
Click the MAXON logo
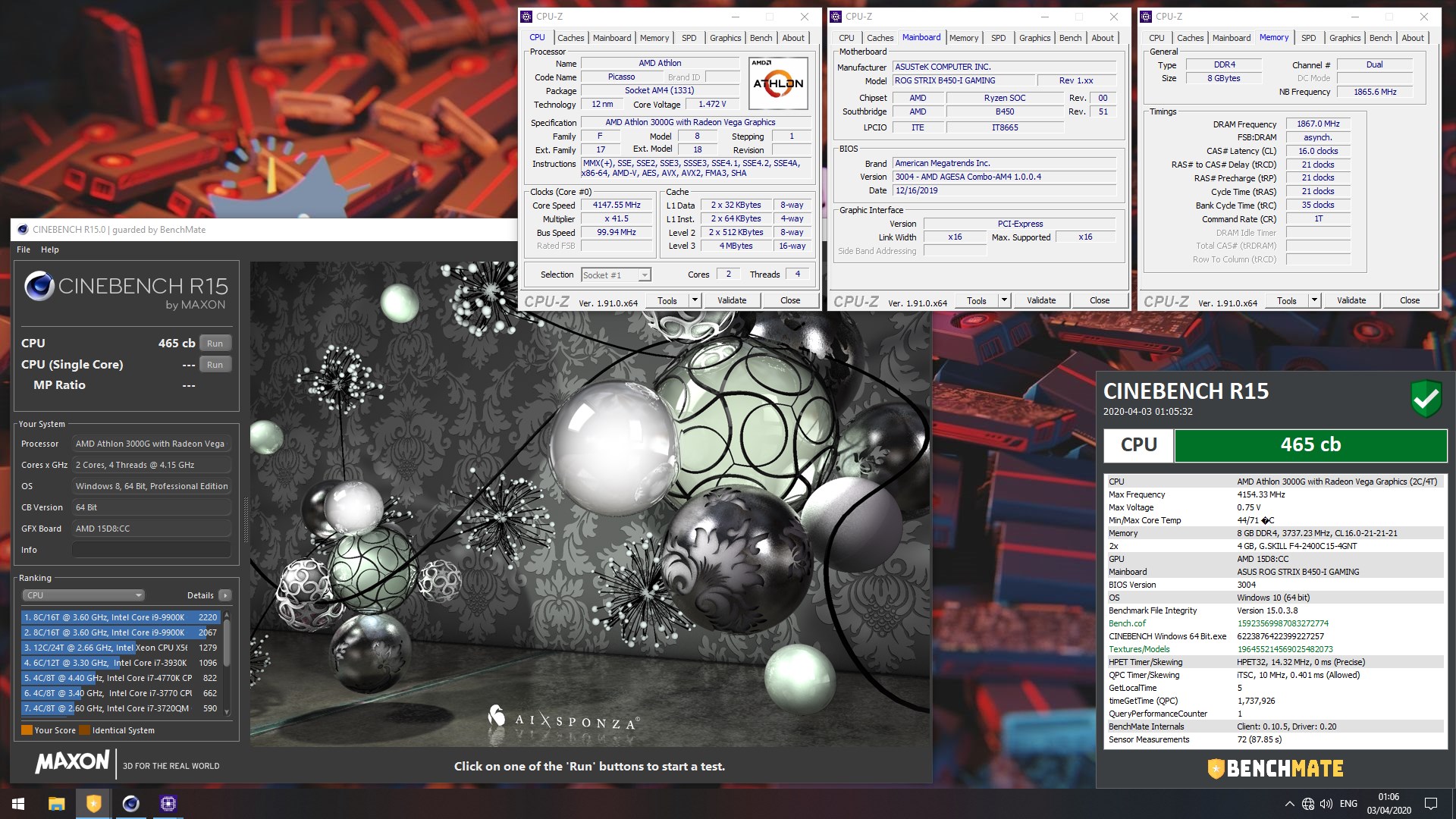point(73,761)
